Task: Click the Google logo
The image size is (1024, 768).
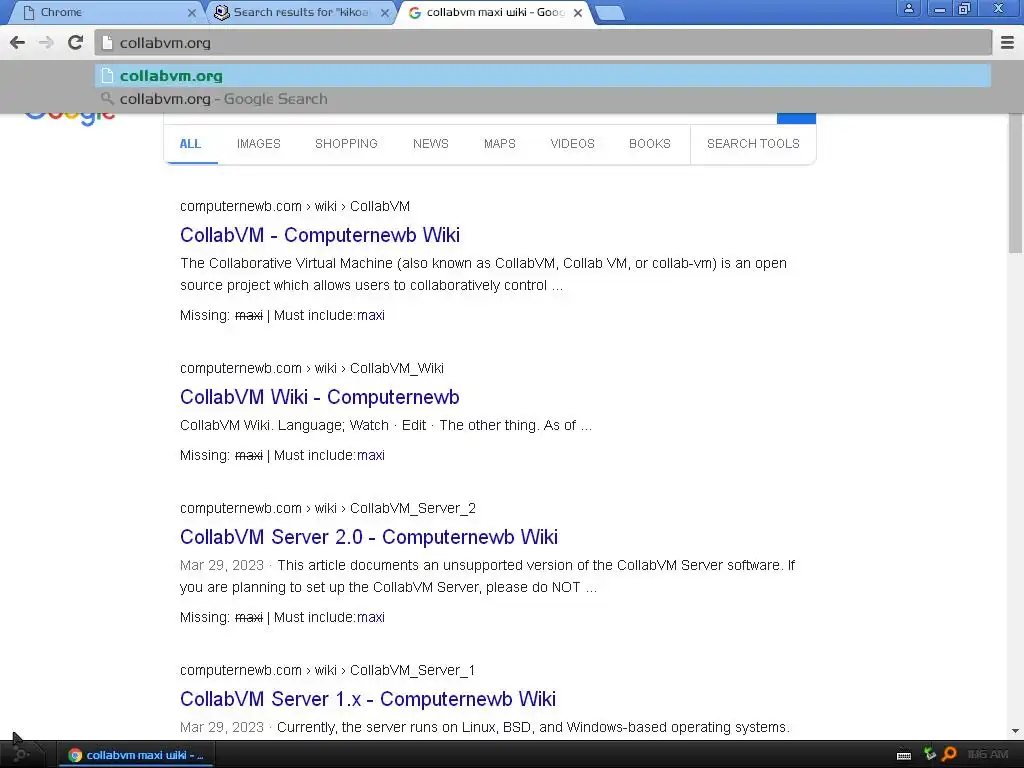Action: [x=70, y=119]
